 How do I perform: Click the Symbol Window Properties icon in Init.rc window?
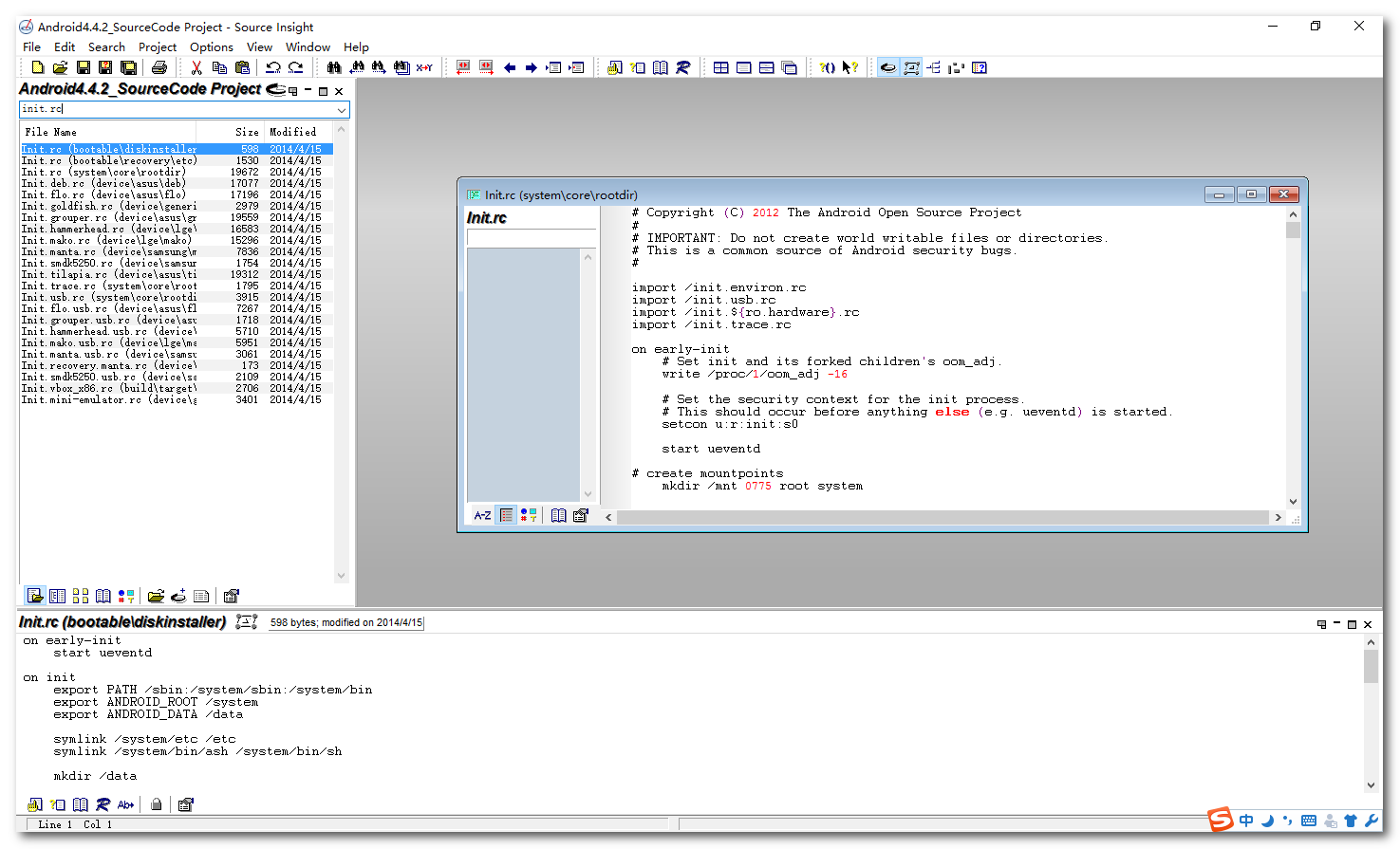tap(581, 515)
